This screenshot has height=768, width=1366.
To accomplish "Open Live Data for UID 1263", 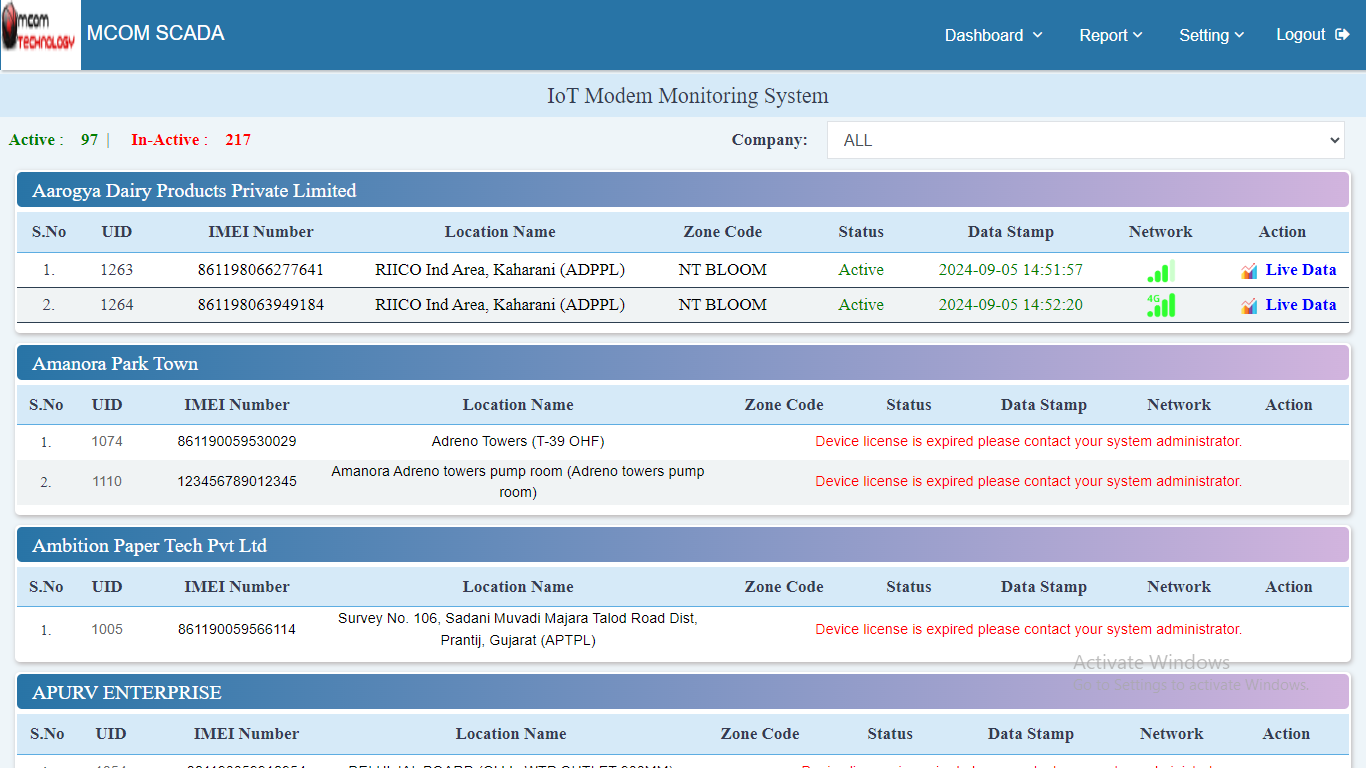I will click(x=1300, y=270).
